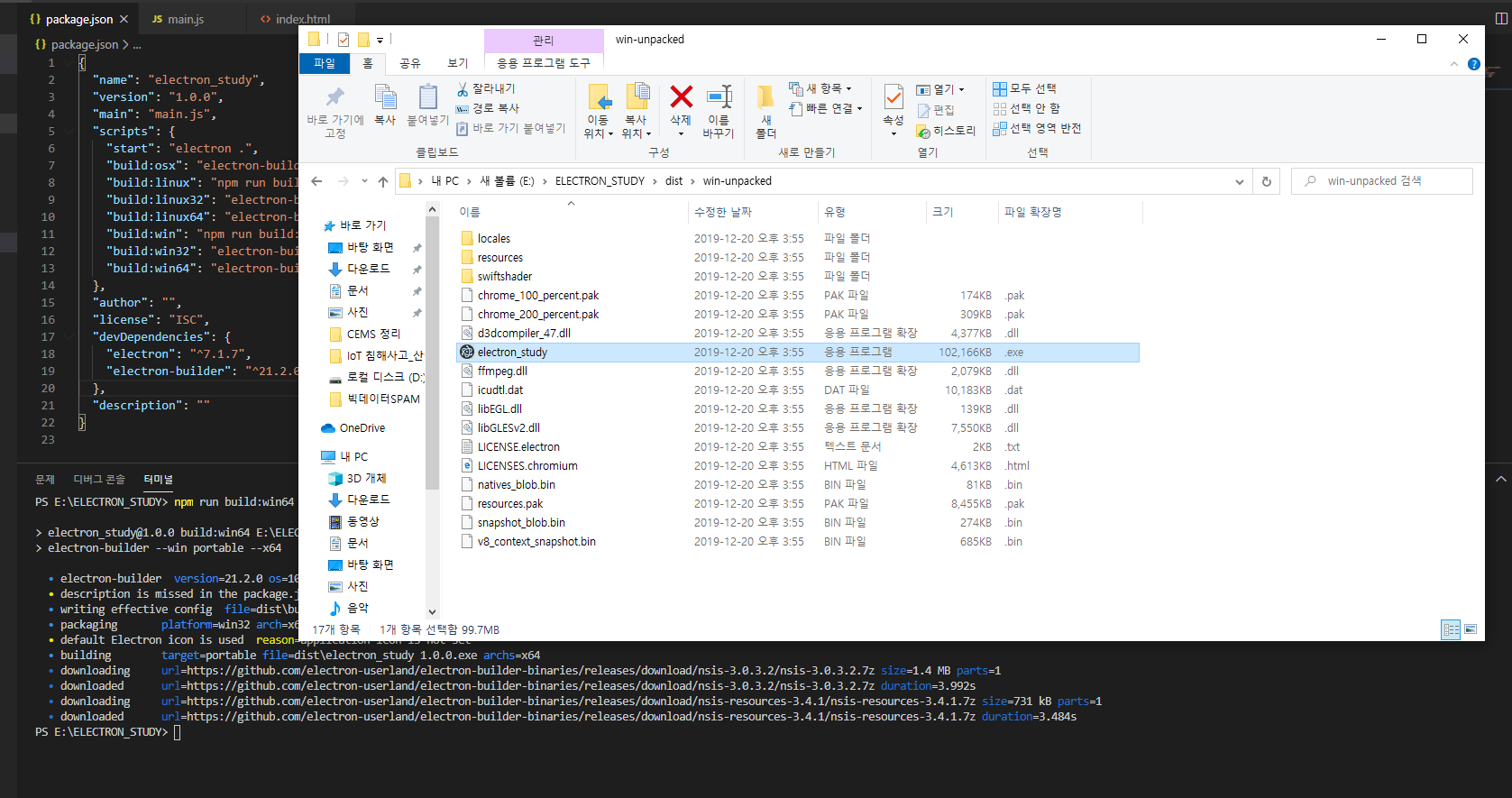The width and height of the screenshot is (1512, 798).
Task: Select the v8_context_snapshot.bin file
Action: pos(536,542)
